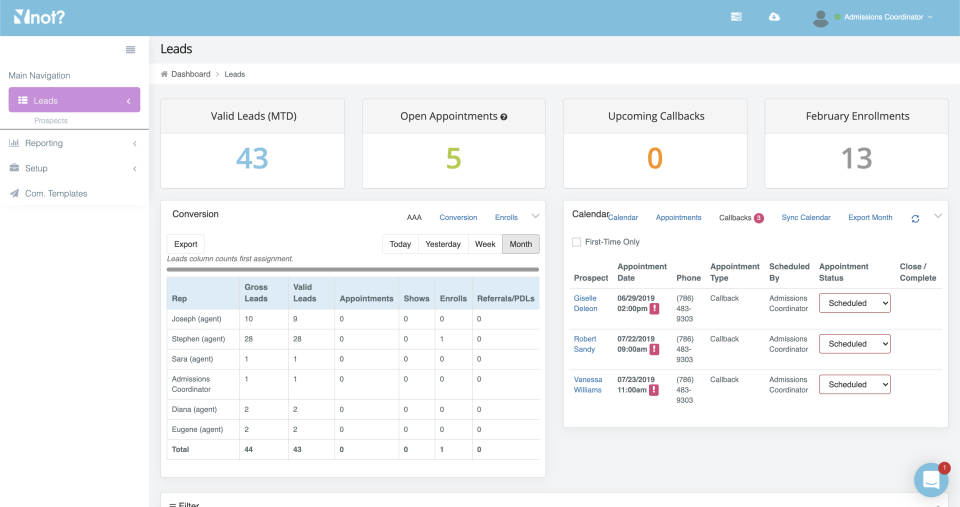Click the home icon beside Dashboard breadcrumb
The height and width of the screenshot is (507, 960).
pyautogui.click(x=164, y=74)
